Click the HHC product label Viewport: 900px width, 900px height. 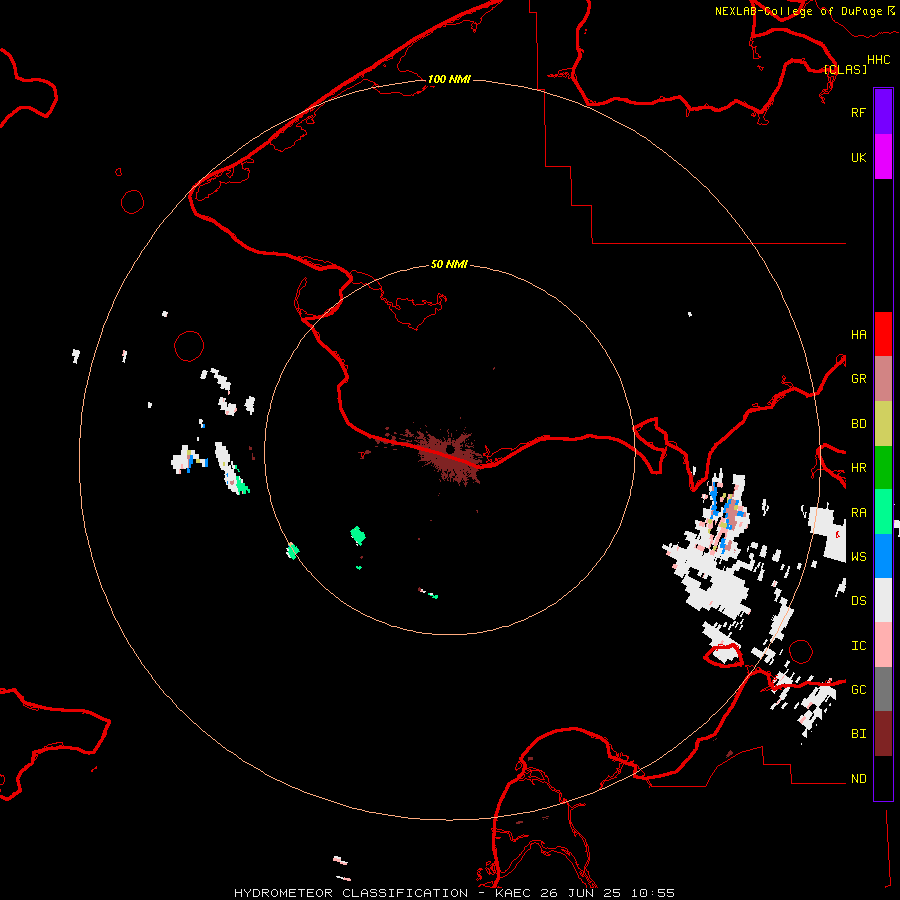879,60
